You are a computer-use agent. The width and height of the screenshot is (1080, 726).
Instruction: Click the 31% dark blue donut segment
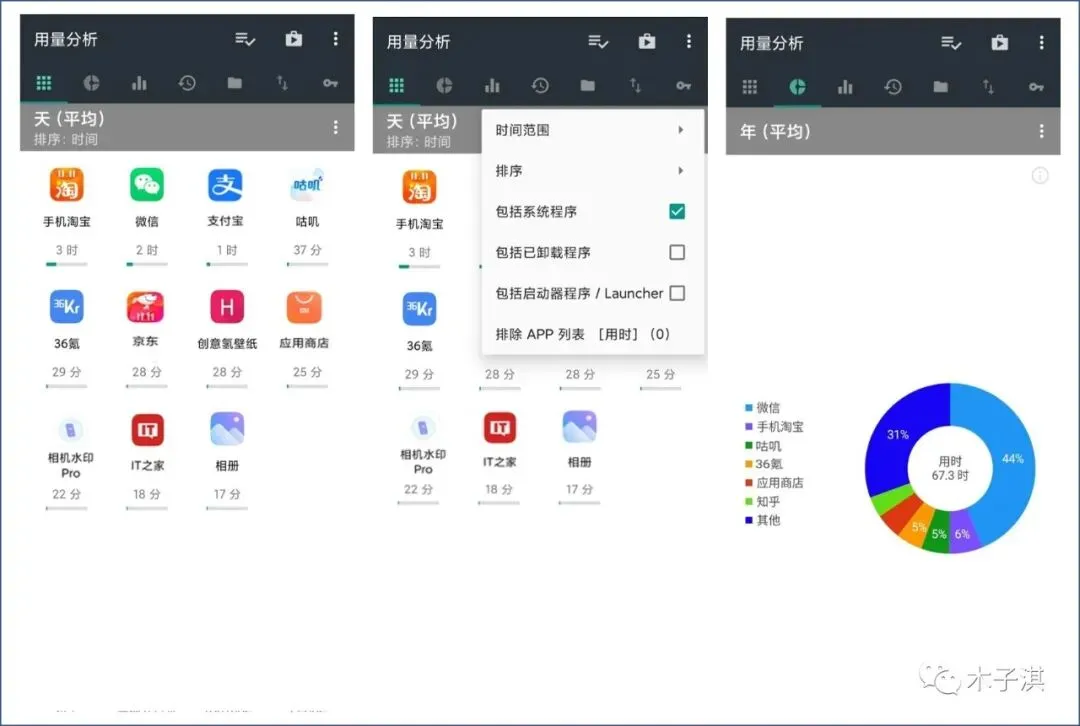tap(897, 435)
